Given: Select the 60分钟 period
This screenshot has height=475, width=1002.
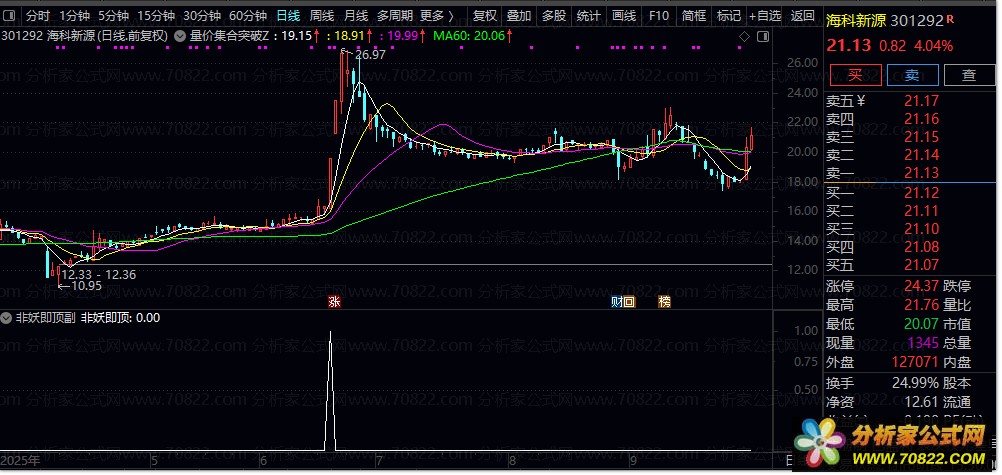Looking at the screenshot, I should [x=248, y=16].
